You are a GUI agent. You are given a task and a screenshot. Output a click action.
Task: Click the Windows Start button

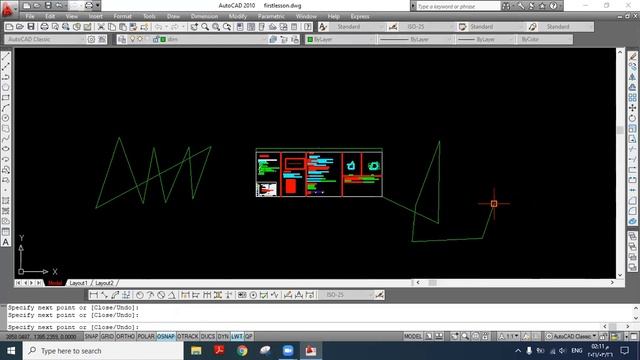point(11,351)
